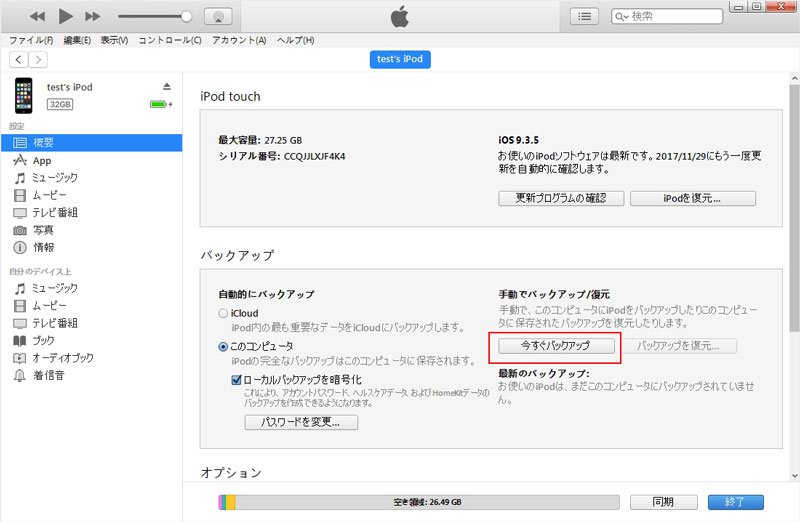Screen dimensions: 800x522
Task: Click the 検索 search field
Action: pyautogui.click(x=667, y=16)
